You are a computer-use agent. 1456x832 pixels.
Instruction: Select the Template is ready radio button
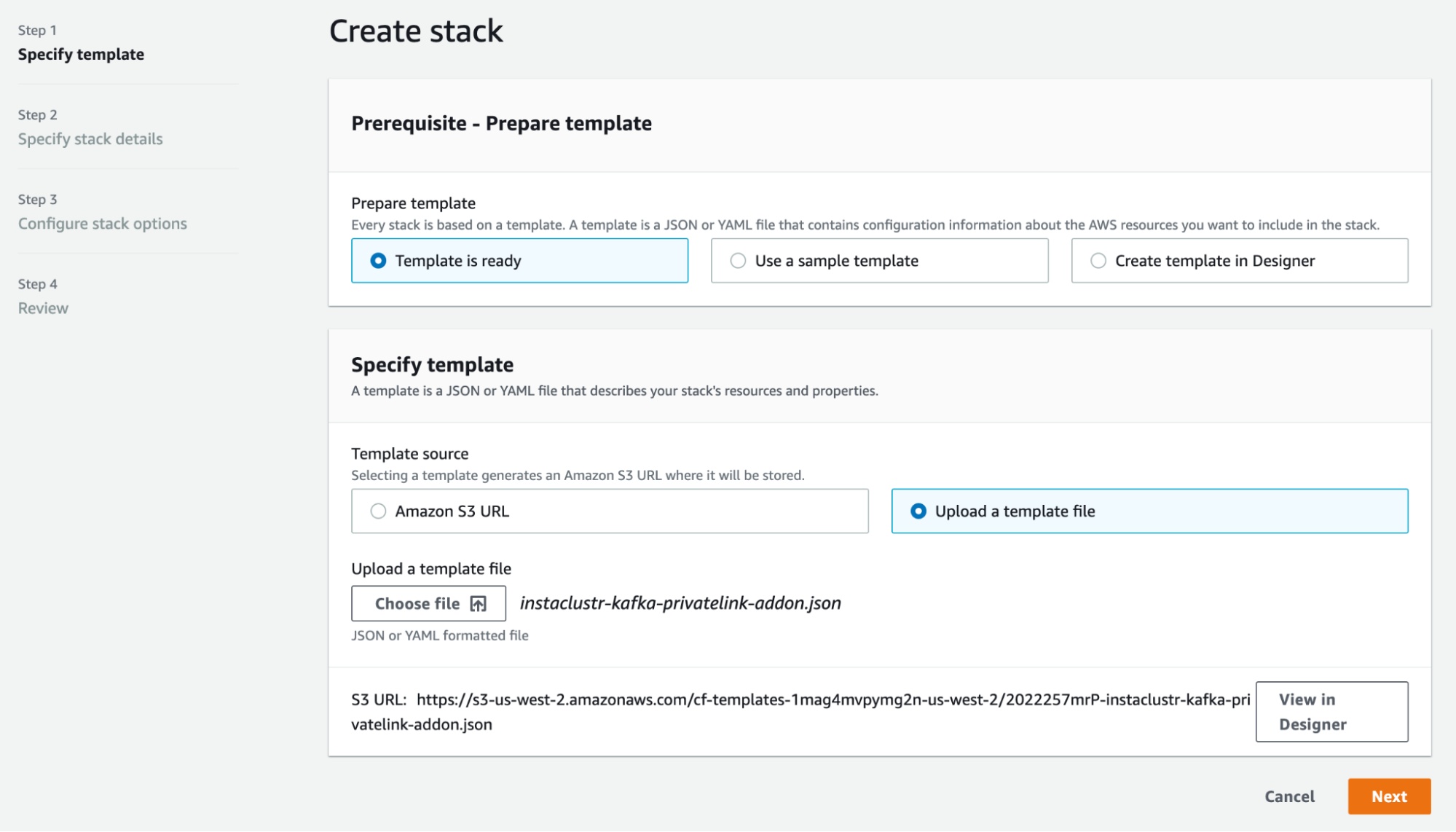pos(378,261)
